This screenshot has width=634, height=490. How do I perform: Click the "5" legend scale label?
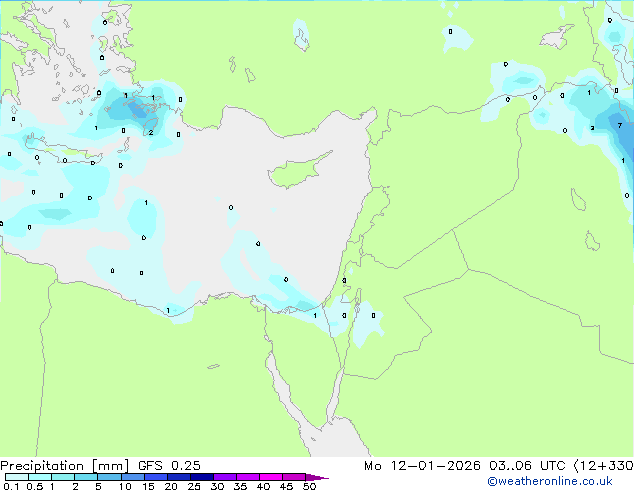pos(98,486)
